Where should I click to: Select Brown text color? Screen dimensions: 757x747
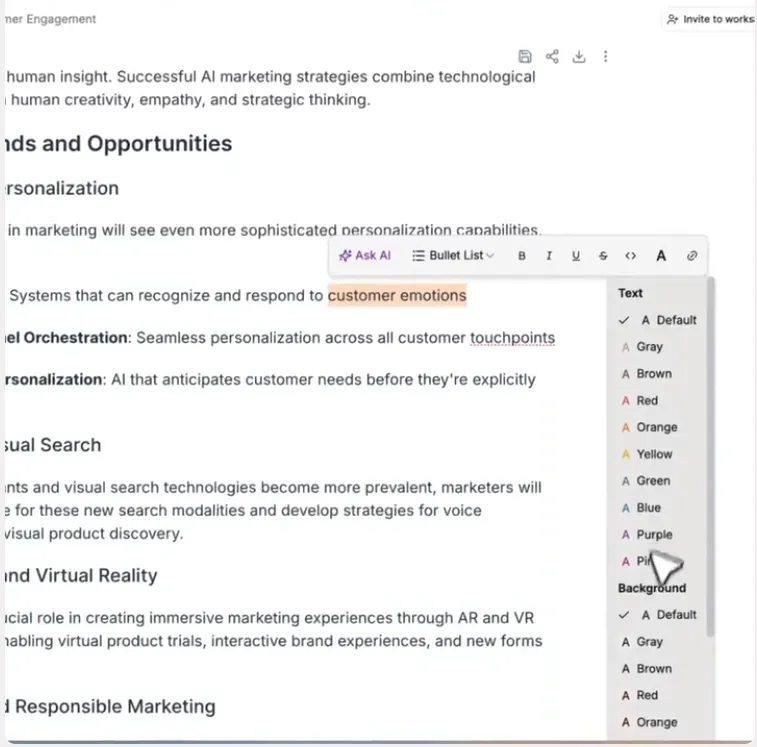coord(658,374)
